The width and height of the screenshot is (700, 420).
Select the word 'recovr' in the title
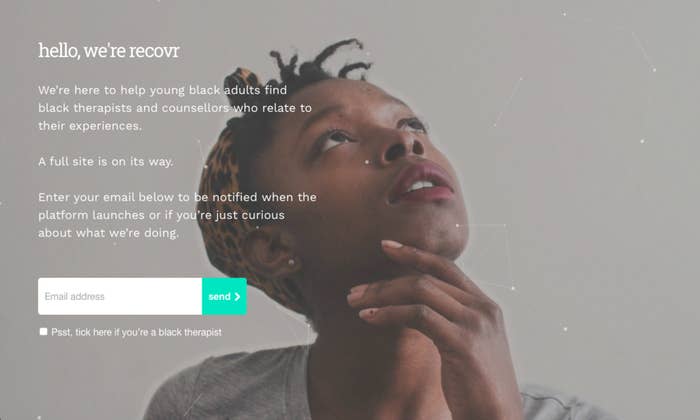154,51
